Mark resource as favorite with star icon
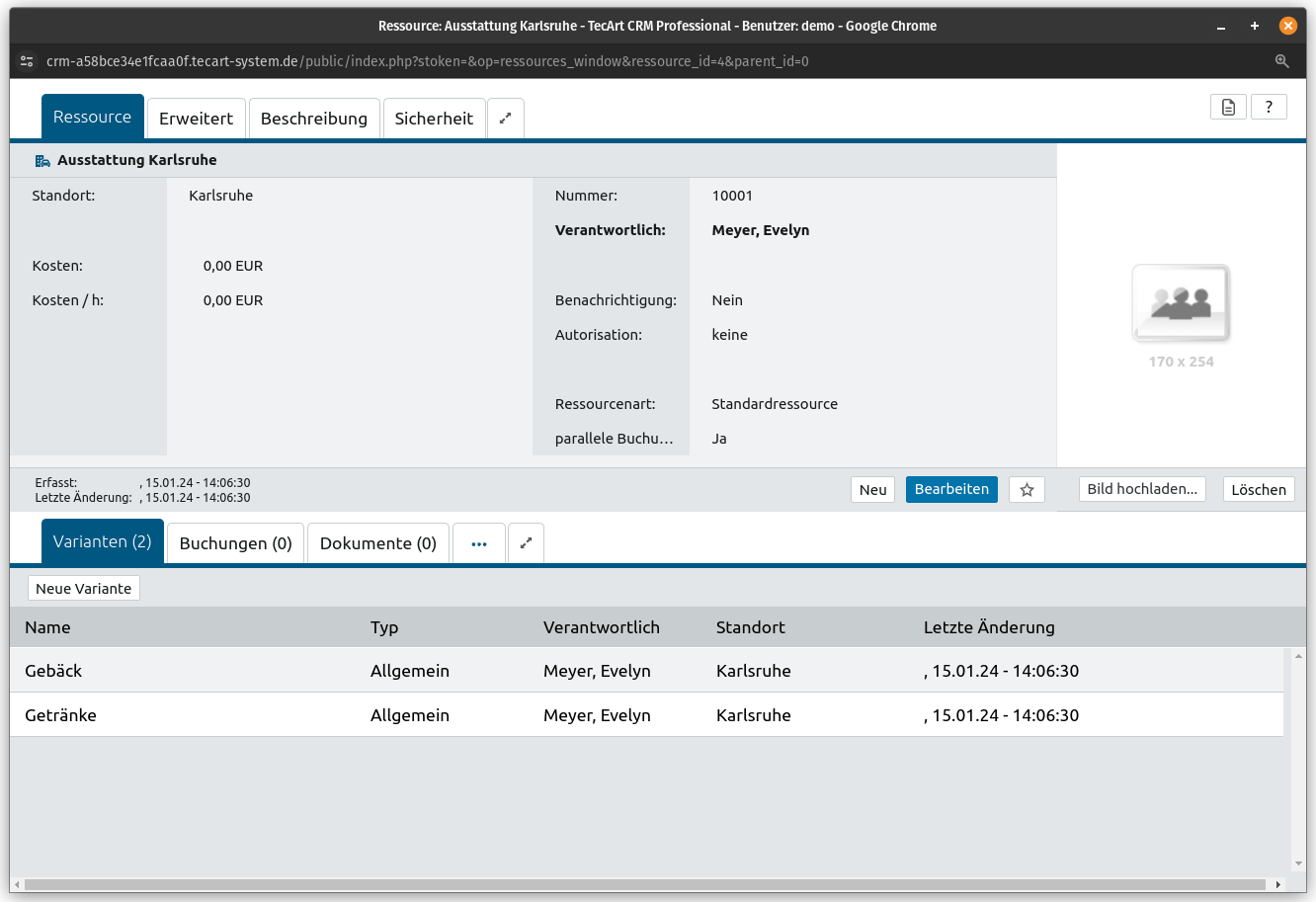1316x902 pixels. coord(1027,489)
